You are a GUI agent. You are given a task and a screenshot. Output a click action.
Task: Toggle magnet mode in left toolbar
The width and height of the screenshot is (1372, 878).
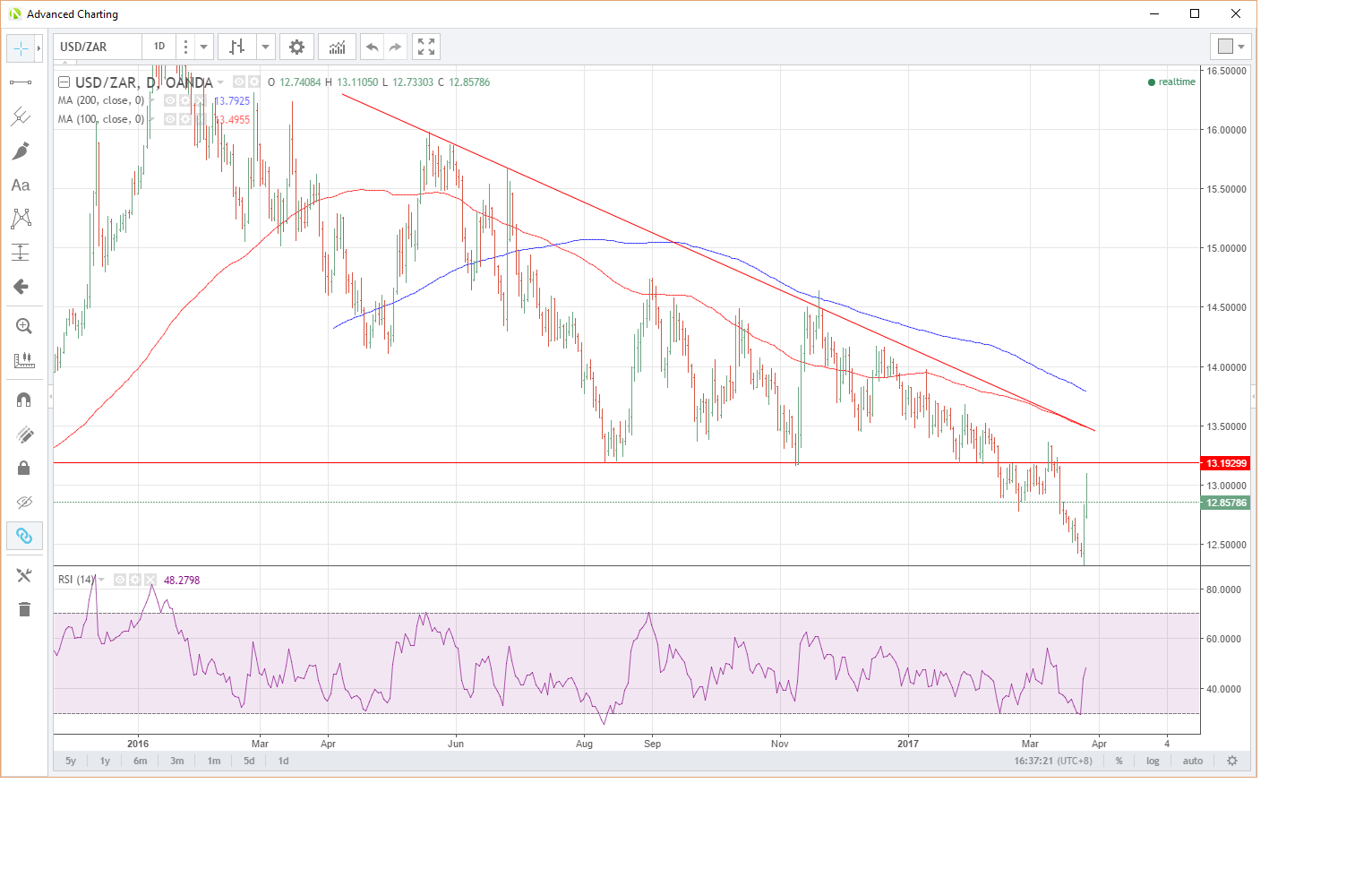[x=24, y=400]
